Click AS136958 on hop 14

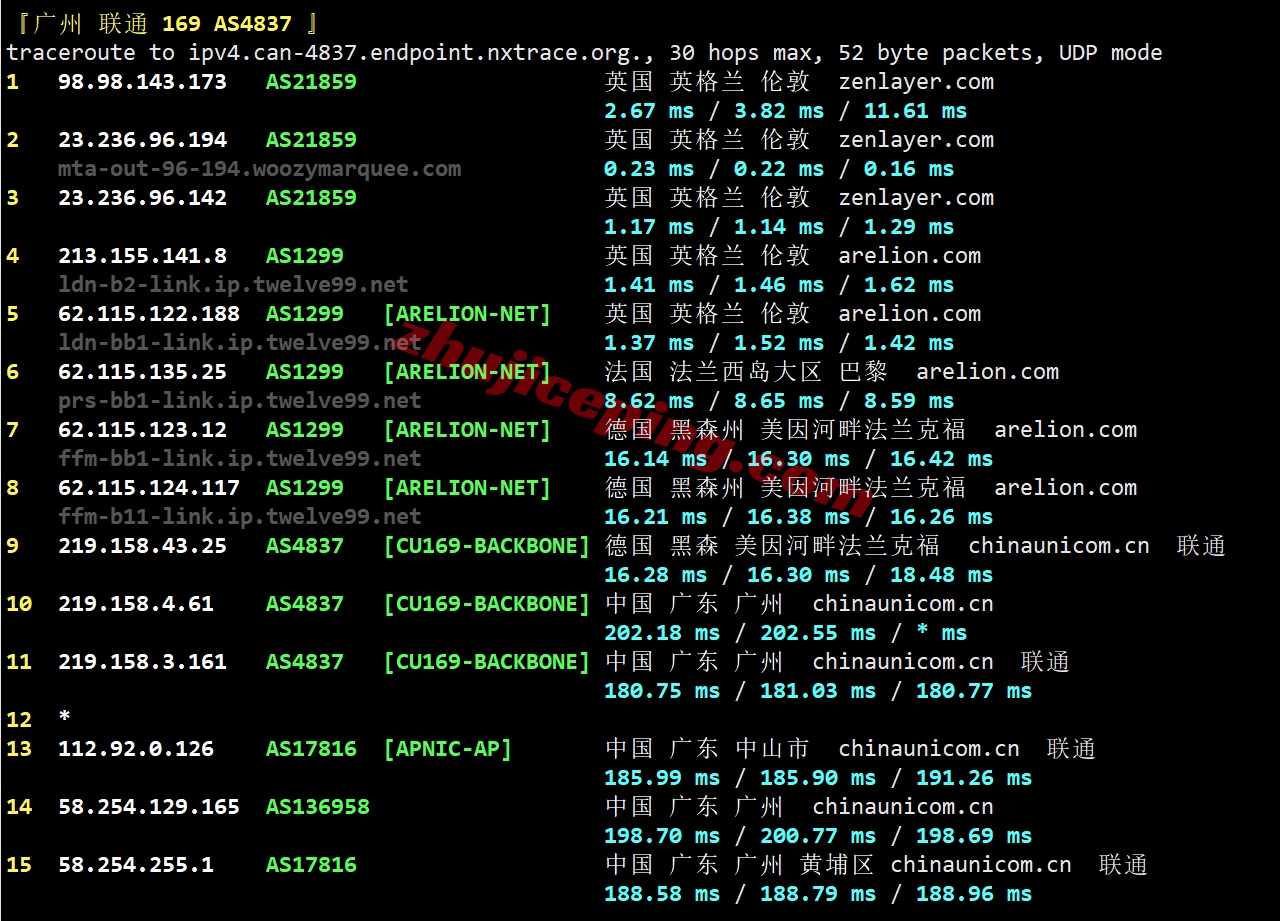[x=317, y=807]
